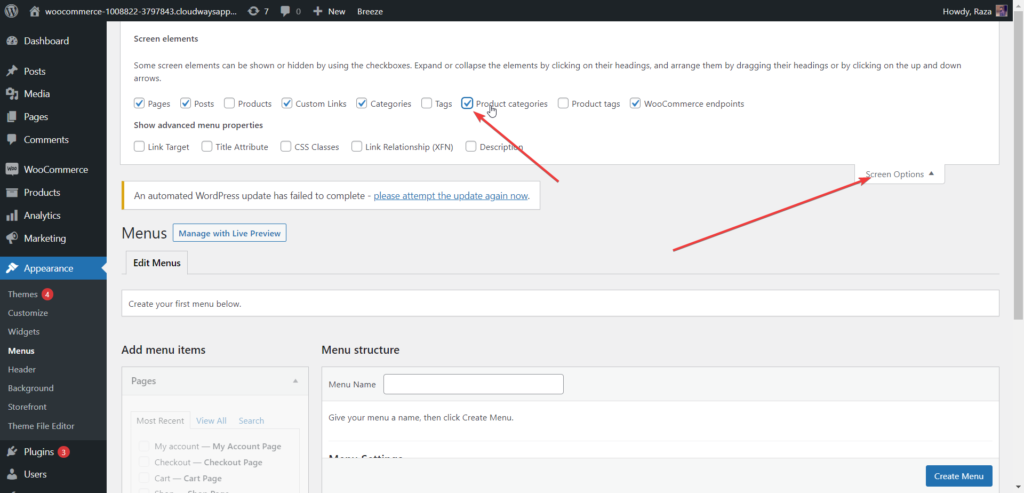The height and width of the screenshot is (493, 1024).
Task: Switch to the View All tab
Action: [x=211, y=421]
